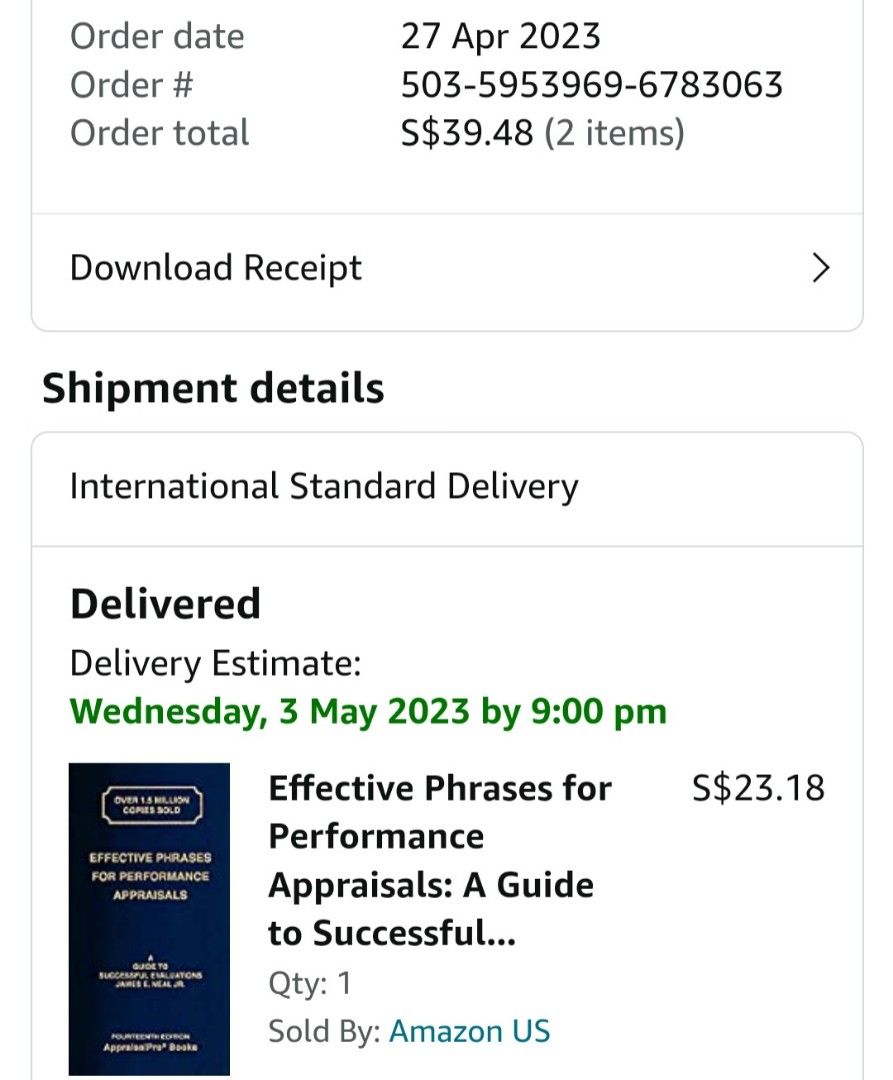Tap the Order date label
893x1080 pixels.
click(x=157, y=37)
